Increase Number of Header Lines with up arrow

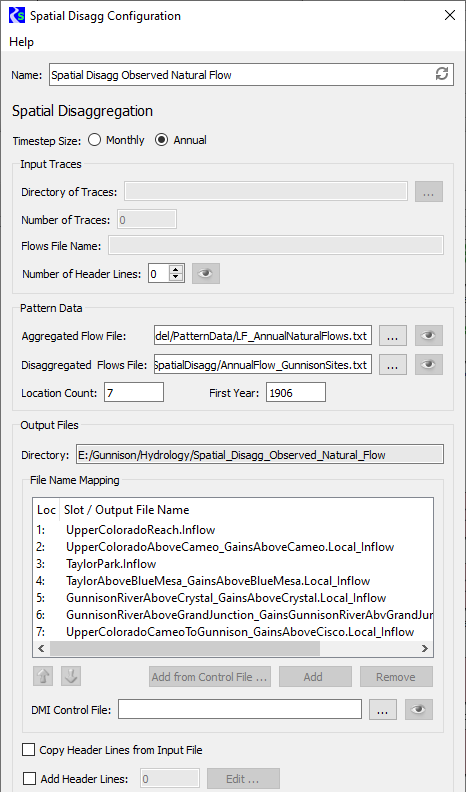point(176,269)
